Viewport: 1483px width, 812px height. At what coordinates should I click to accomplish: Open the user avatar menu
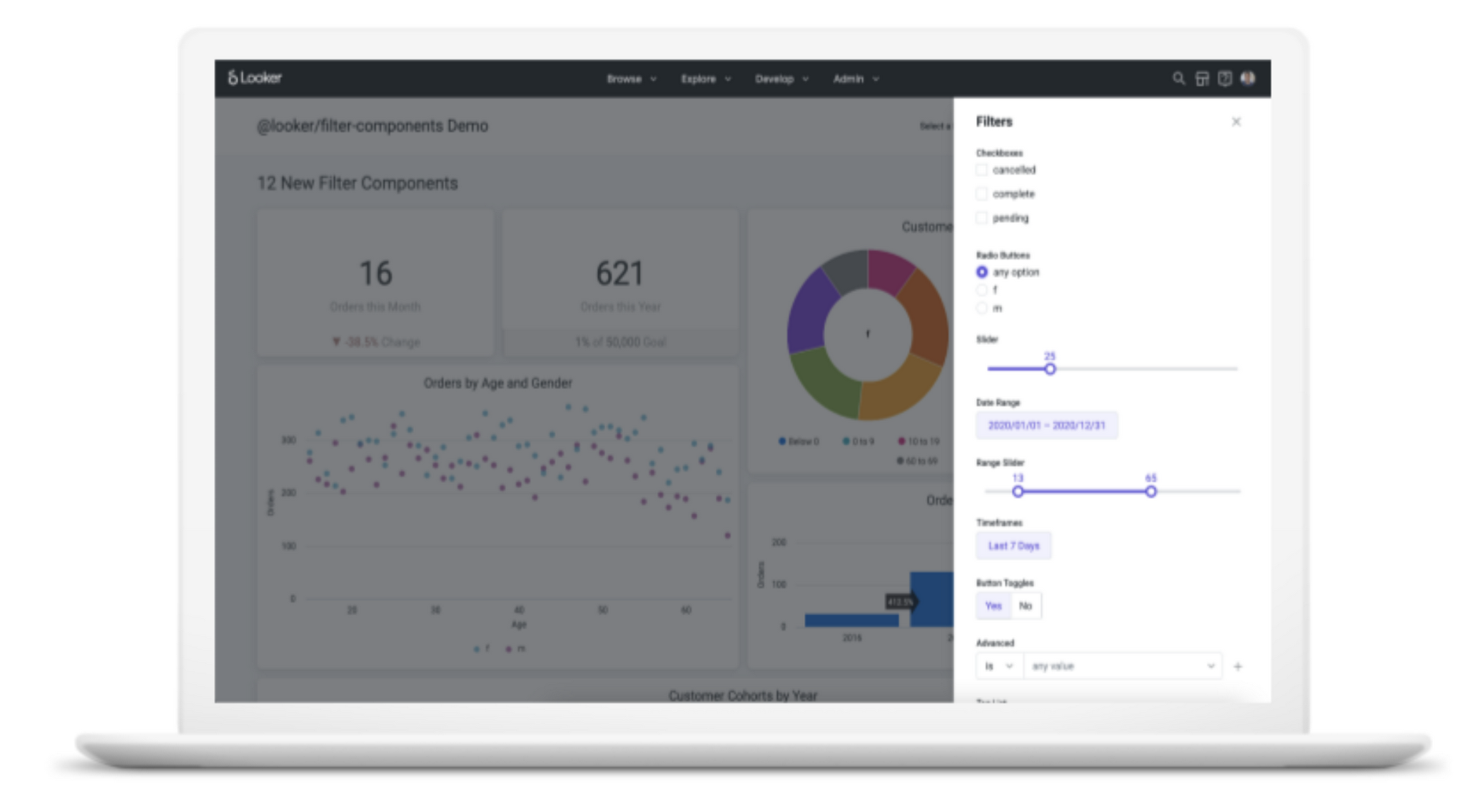coord(1248,78)
